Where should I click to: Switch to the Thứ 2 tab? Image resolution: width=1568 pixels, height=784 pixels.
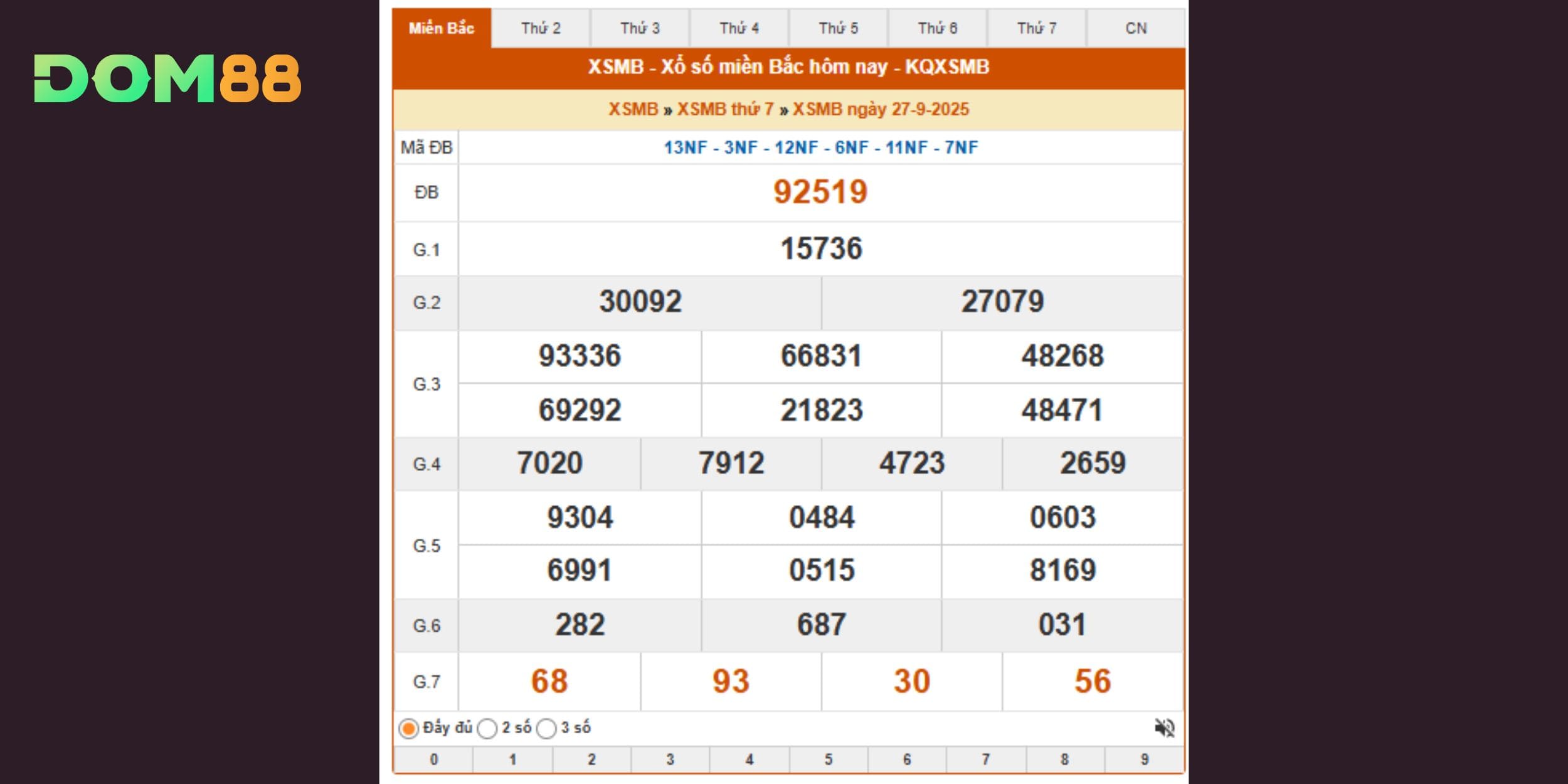541,28
